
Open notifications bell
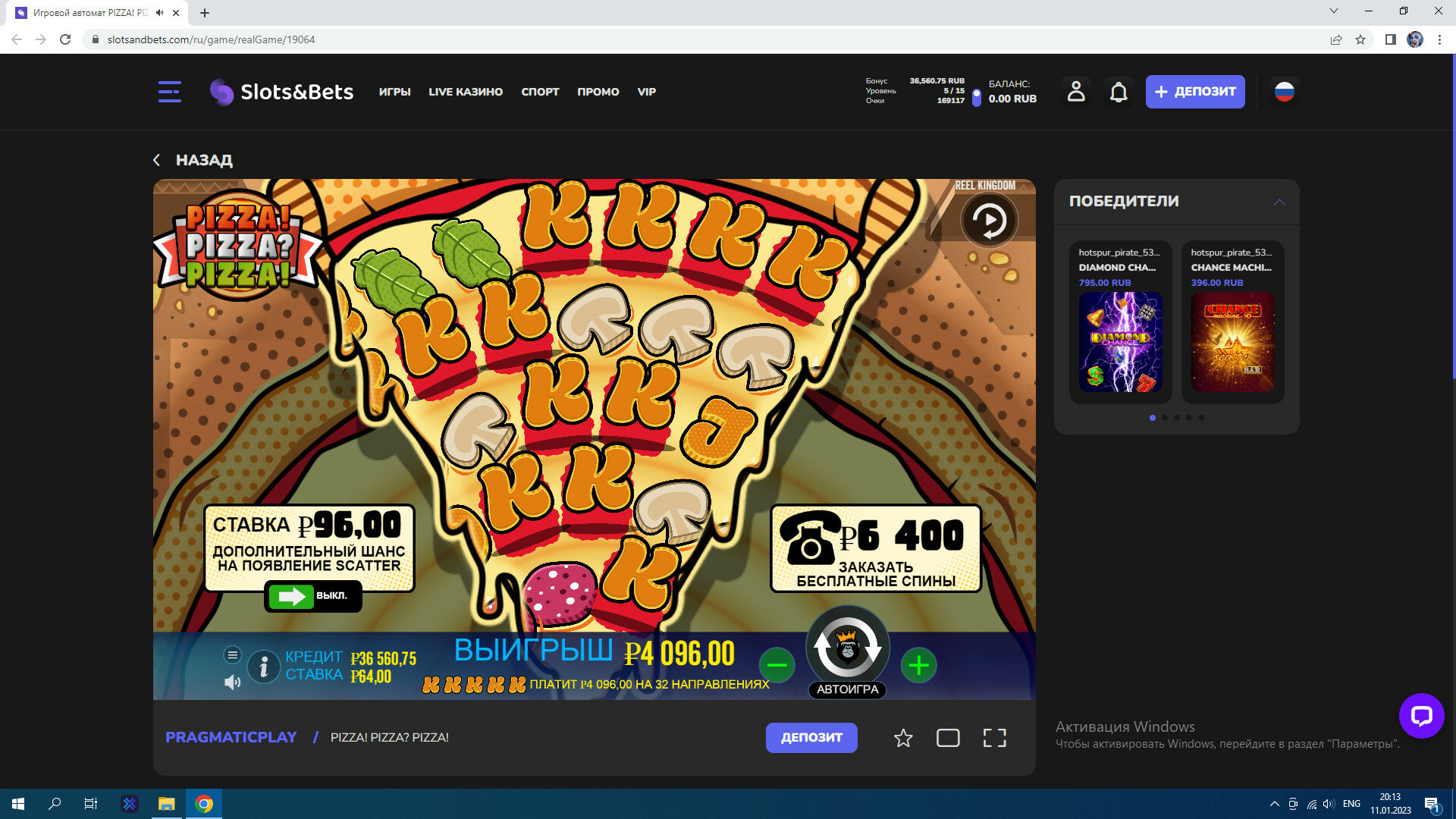pos(1118,92)
